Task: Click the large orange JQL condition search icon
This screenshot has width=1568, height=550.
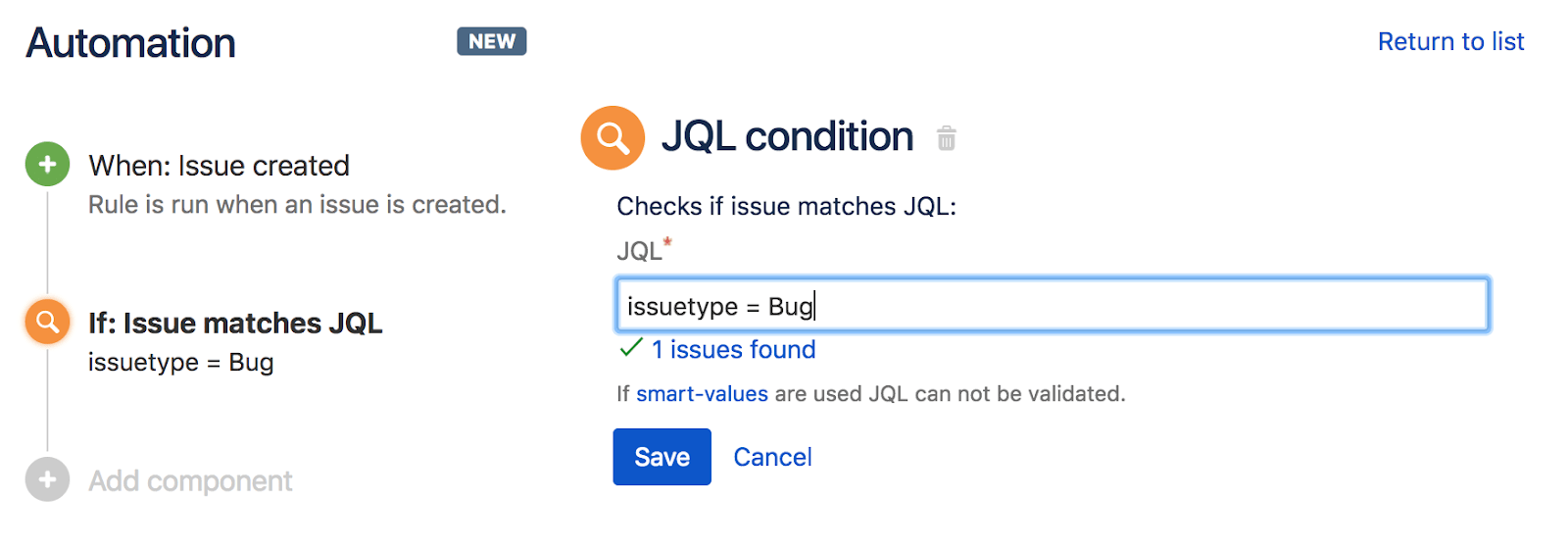Action: coord(612,138)
